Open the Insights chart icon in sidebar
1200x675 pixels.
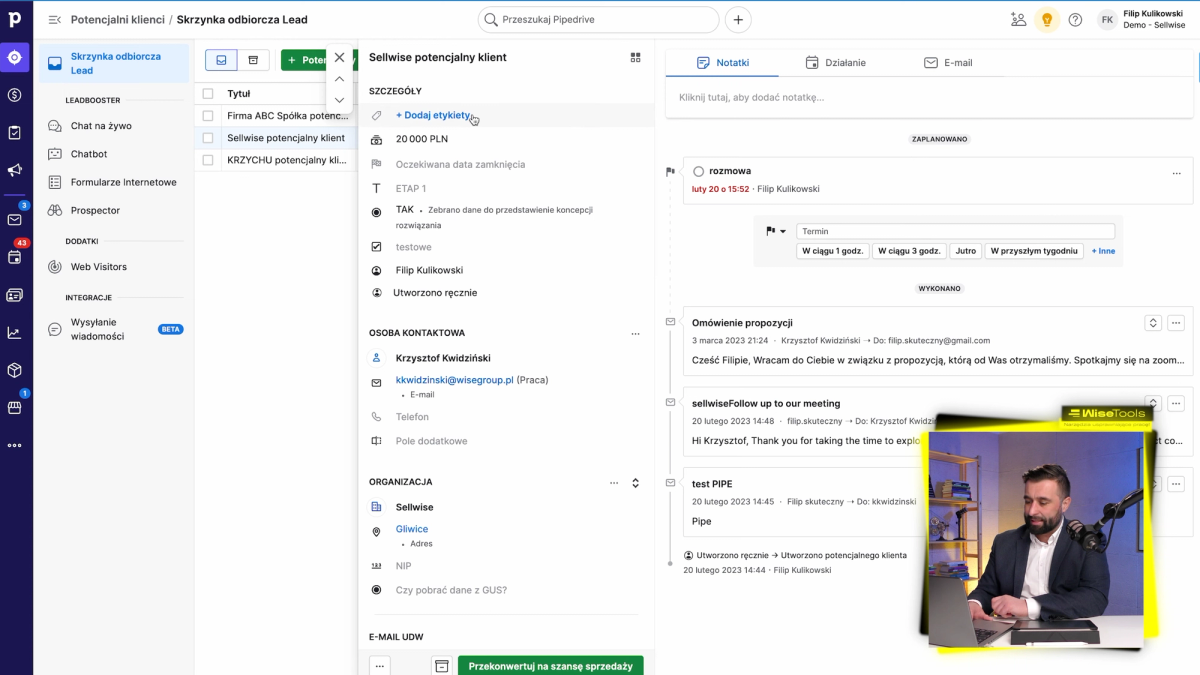[15, 333]
